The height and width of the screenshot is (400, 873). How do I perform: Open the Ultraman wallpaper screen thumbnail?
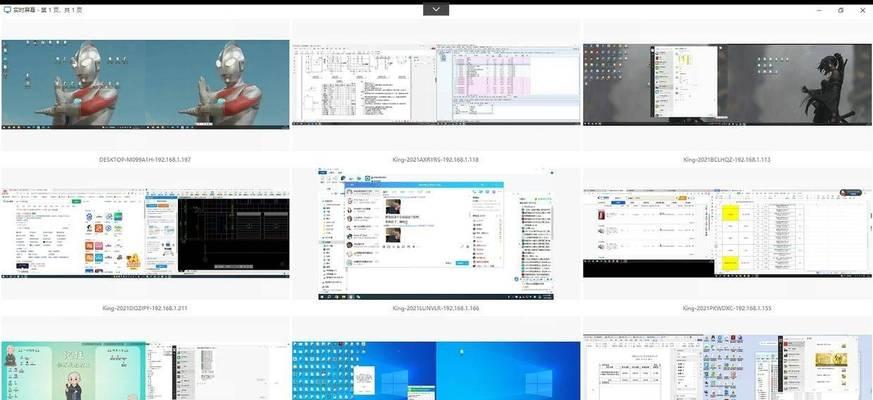point(145,85)
